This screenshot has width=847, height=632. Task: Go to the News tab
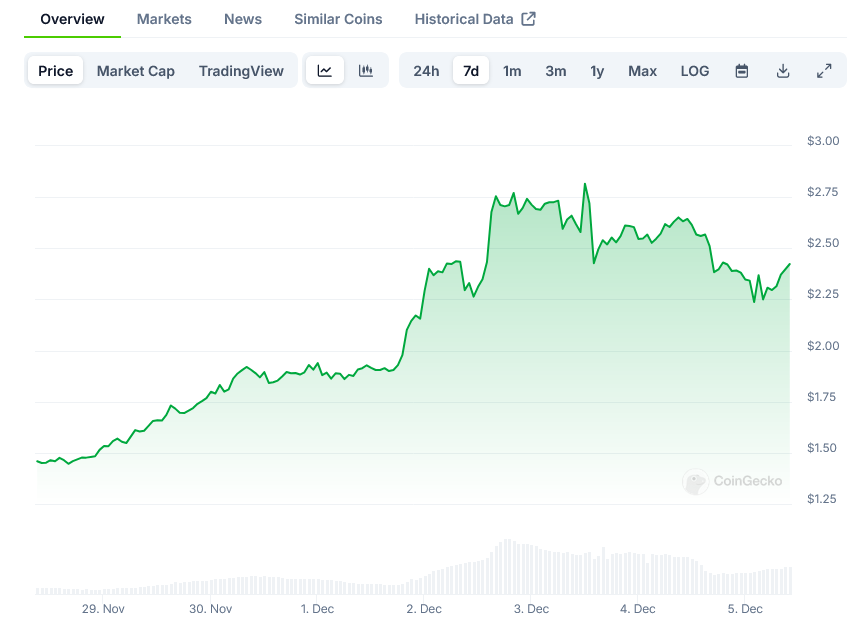pos(243,19)
